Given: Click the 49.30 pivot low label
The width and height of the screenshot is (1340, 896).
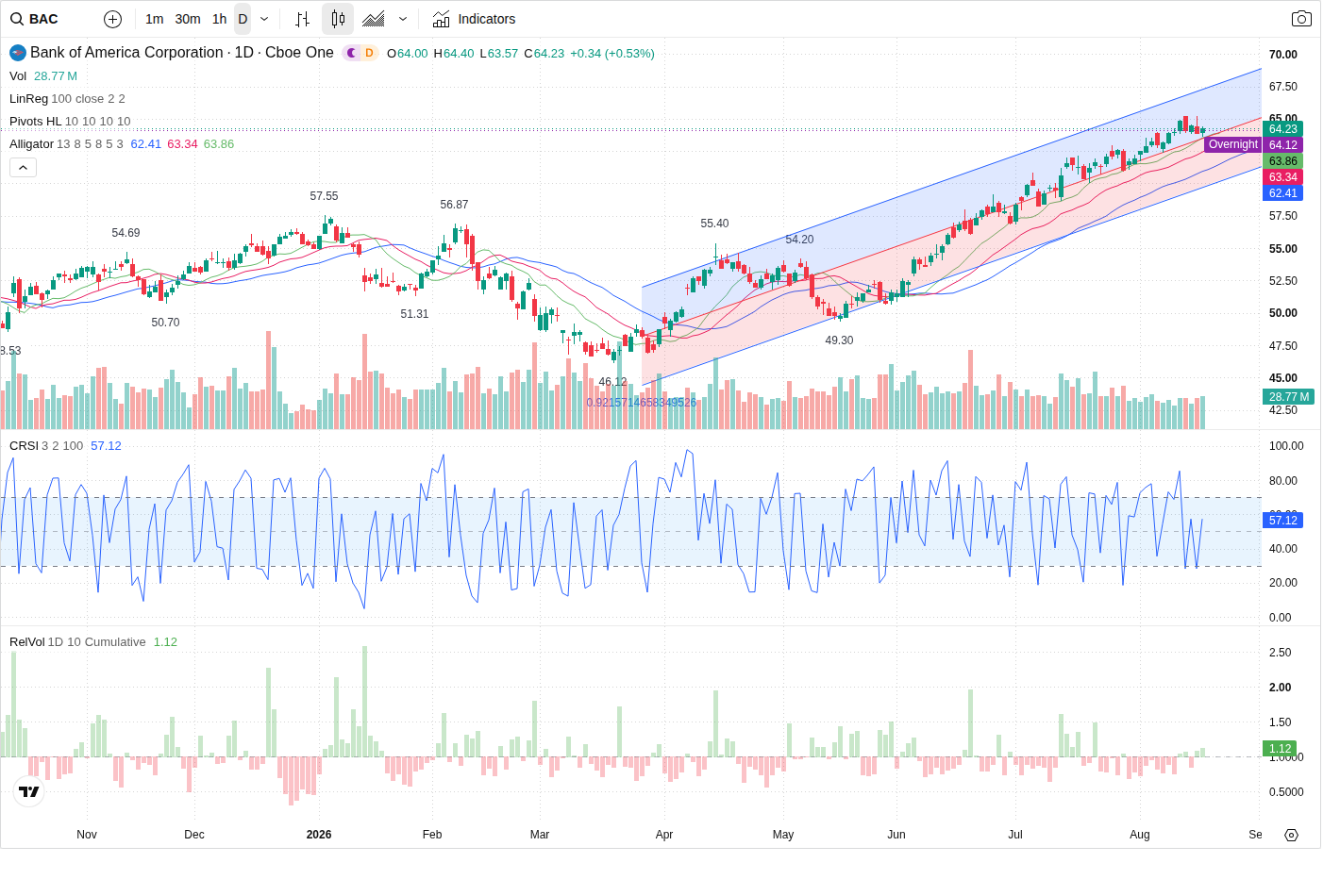Looking at the screenshot, I should pos(839,340).
